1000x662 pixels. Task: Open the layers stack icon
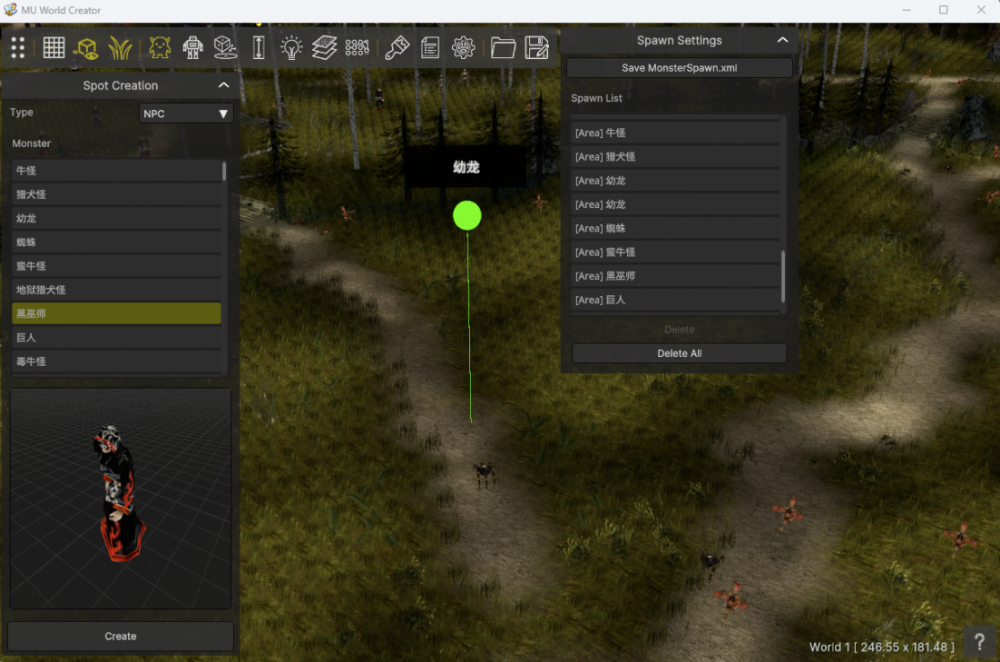[323, 47]
